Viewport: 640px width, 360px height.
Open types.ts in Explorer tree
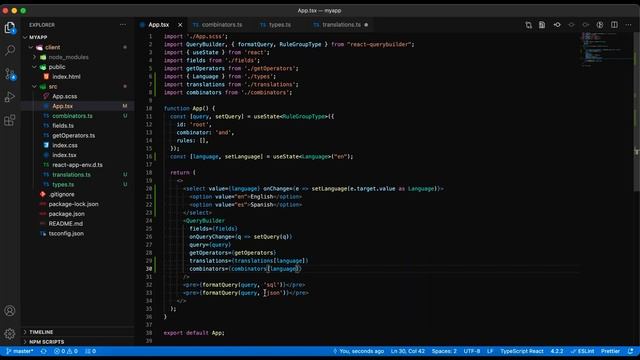point(78,184)
